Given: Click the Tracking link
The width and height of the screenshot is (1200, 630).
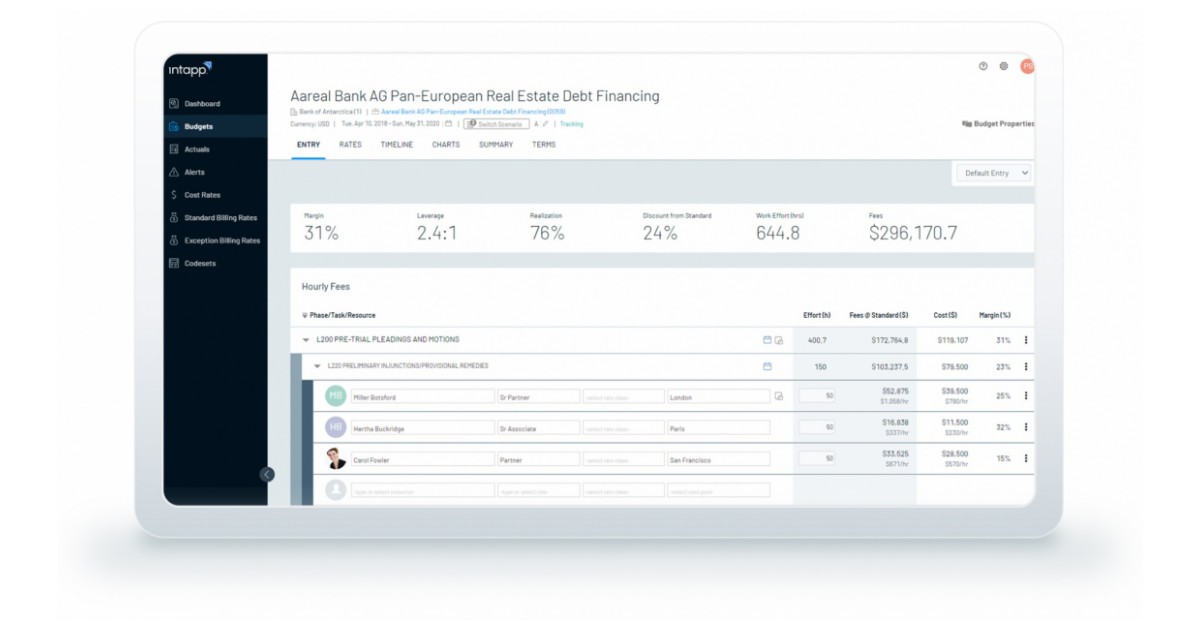Looking at the screenshot, I should click(x=571, y=124).
